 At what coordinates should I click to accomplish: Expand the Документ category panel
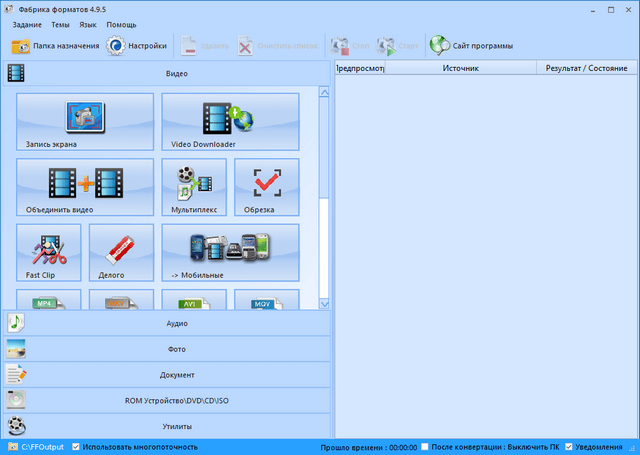pyautogui.click(x=166, y=375)
